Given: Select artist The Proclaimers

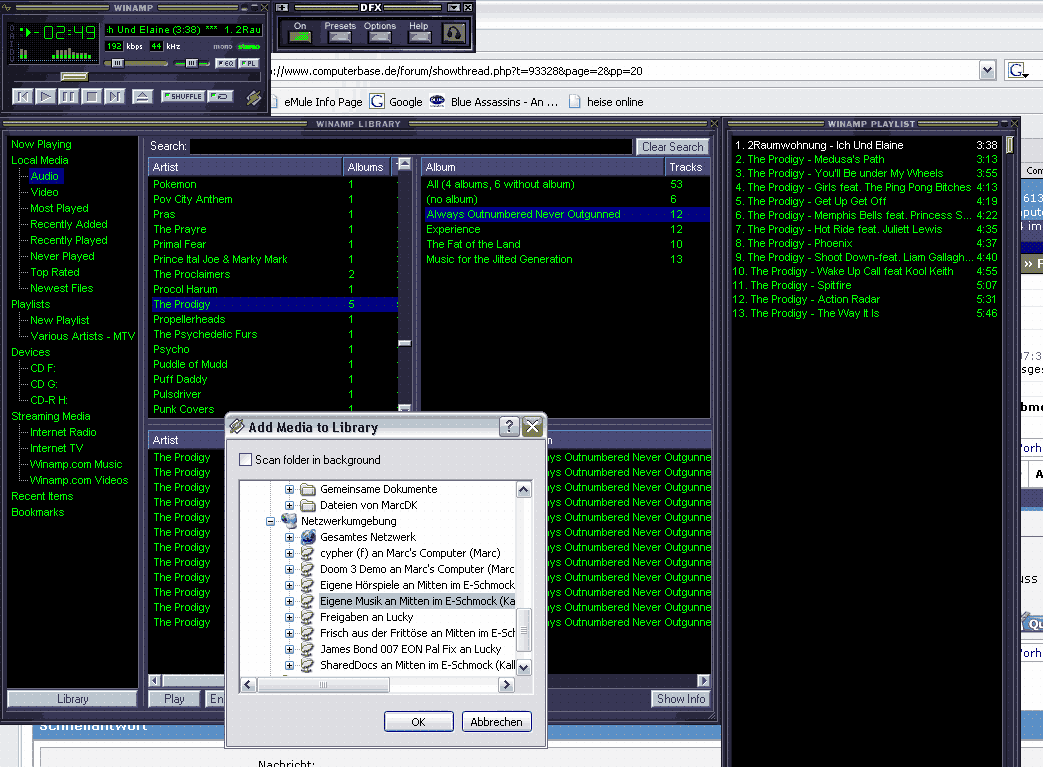Looking at the screenshot, I should point(273,274).
